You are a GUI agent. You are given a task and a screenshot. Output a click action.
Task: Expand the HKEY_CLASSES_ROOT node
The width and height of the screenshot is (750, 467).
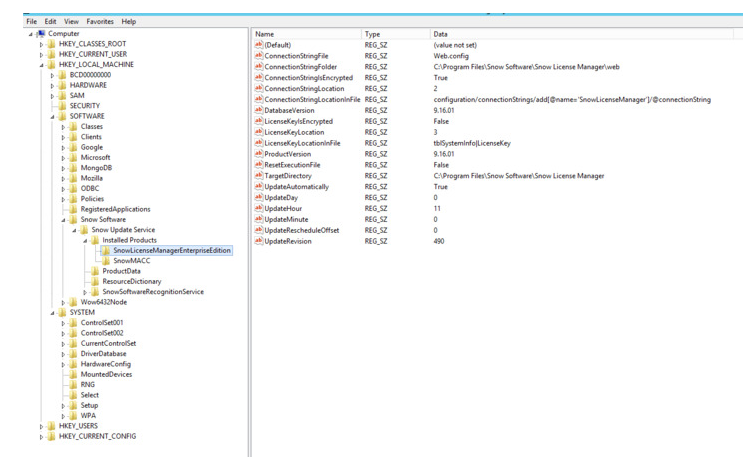(x=42, y=44)
